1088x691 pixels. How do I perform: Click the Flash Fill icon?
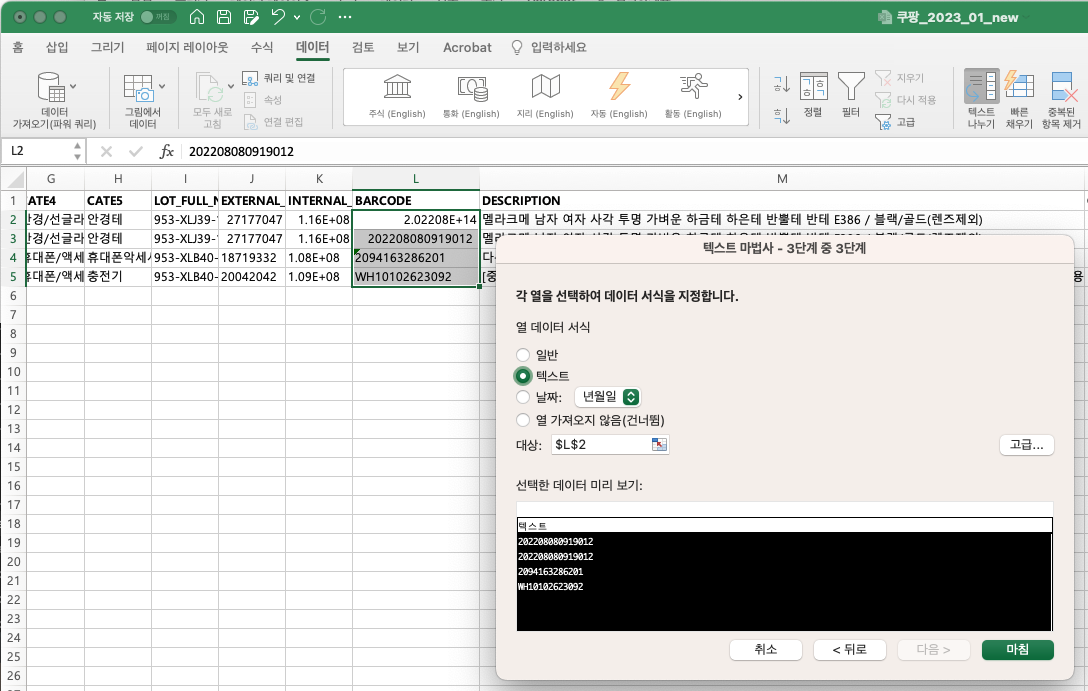point(1018,87)
